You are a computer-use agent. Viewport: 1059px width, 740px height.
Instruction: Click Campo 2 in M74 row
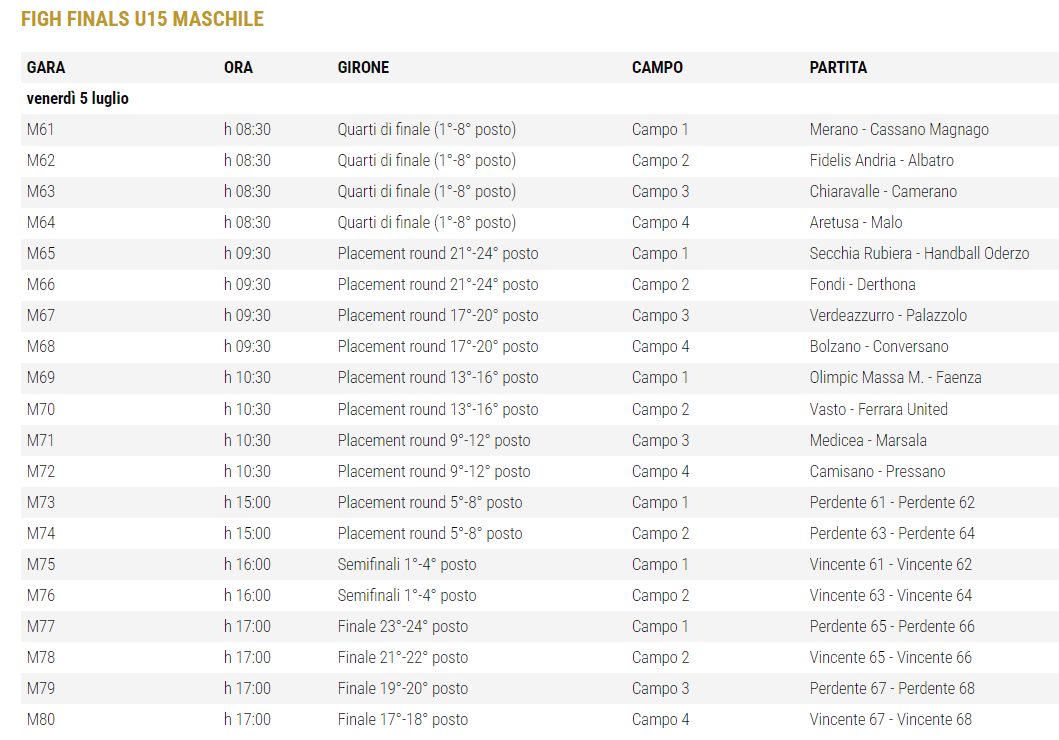661,534
